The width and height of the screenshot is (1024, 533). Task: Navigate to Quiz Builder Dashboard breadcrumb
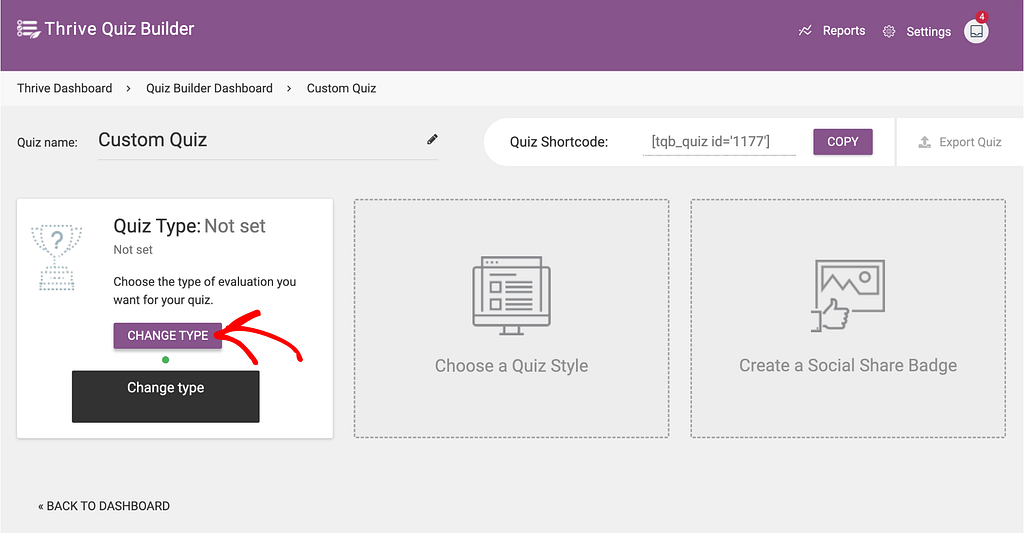point(209,88)
